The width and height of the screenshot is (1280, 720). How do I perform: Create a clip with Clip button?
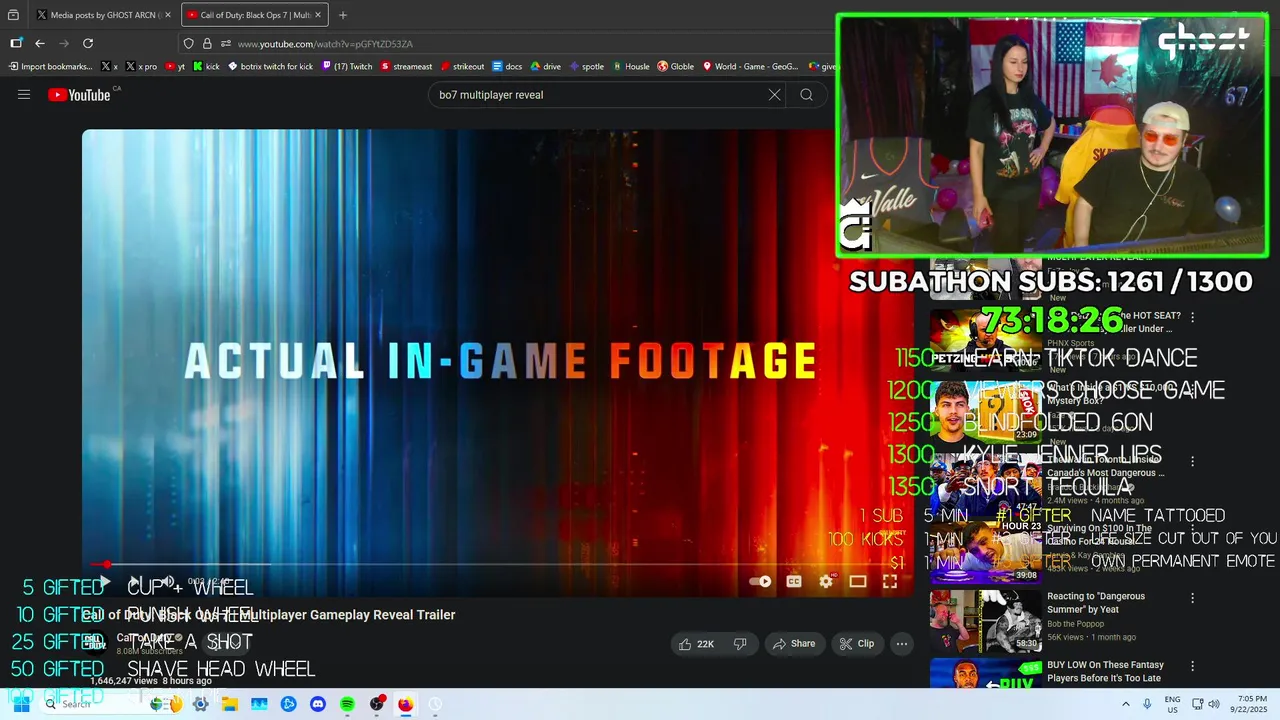[856, 644]
